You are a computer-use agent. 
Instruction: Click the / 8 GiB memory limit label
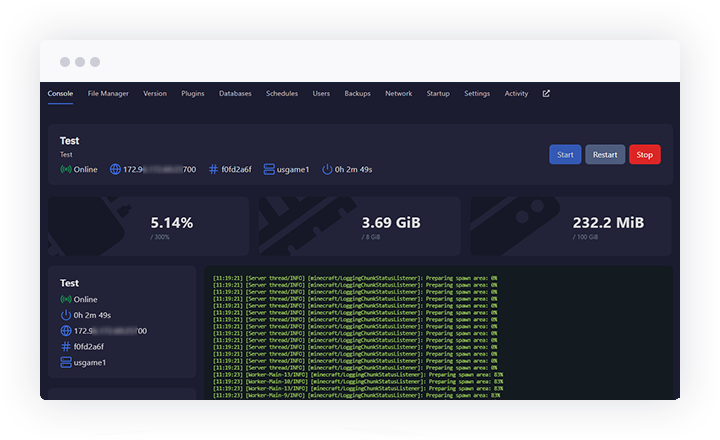371,237
